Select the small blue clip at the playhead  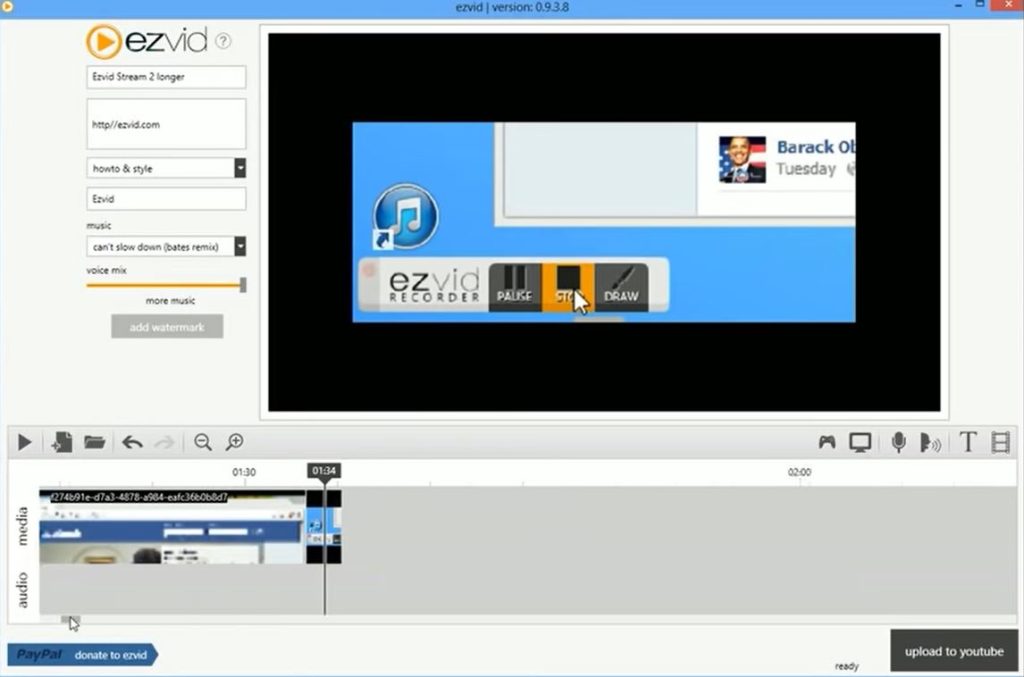(323, 527)
